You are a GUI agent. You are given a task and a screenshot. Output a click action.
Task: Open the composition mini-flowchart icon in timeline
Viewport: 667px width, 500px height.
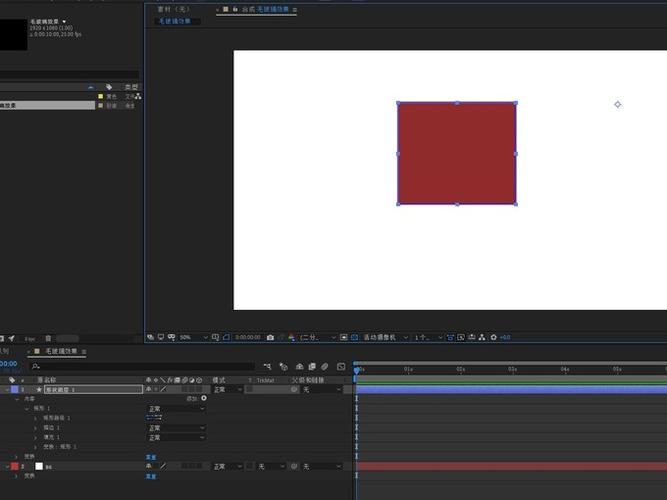tap(267, 366)
